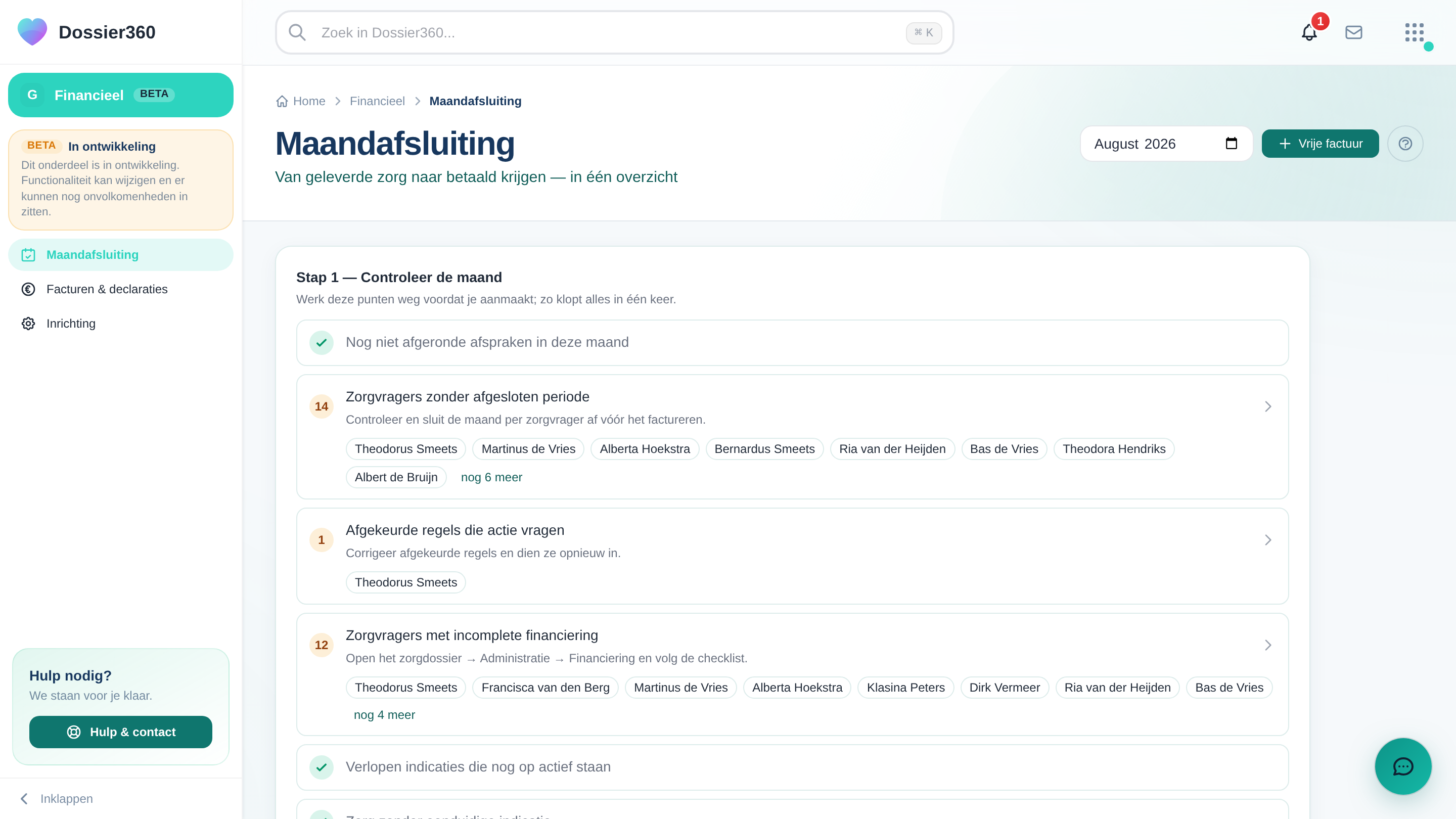Expand Afgekeurde regels die actie vragen chevron
Screen dimensions: 1456x819
1268,540
